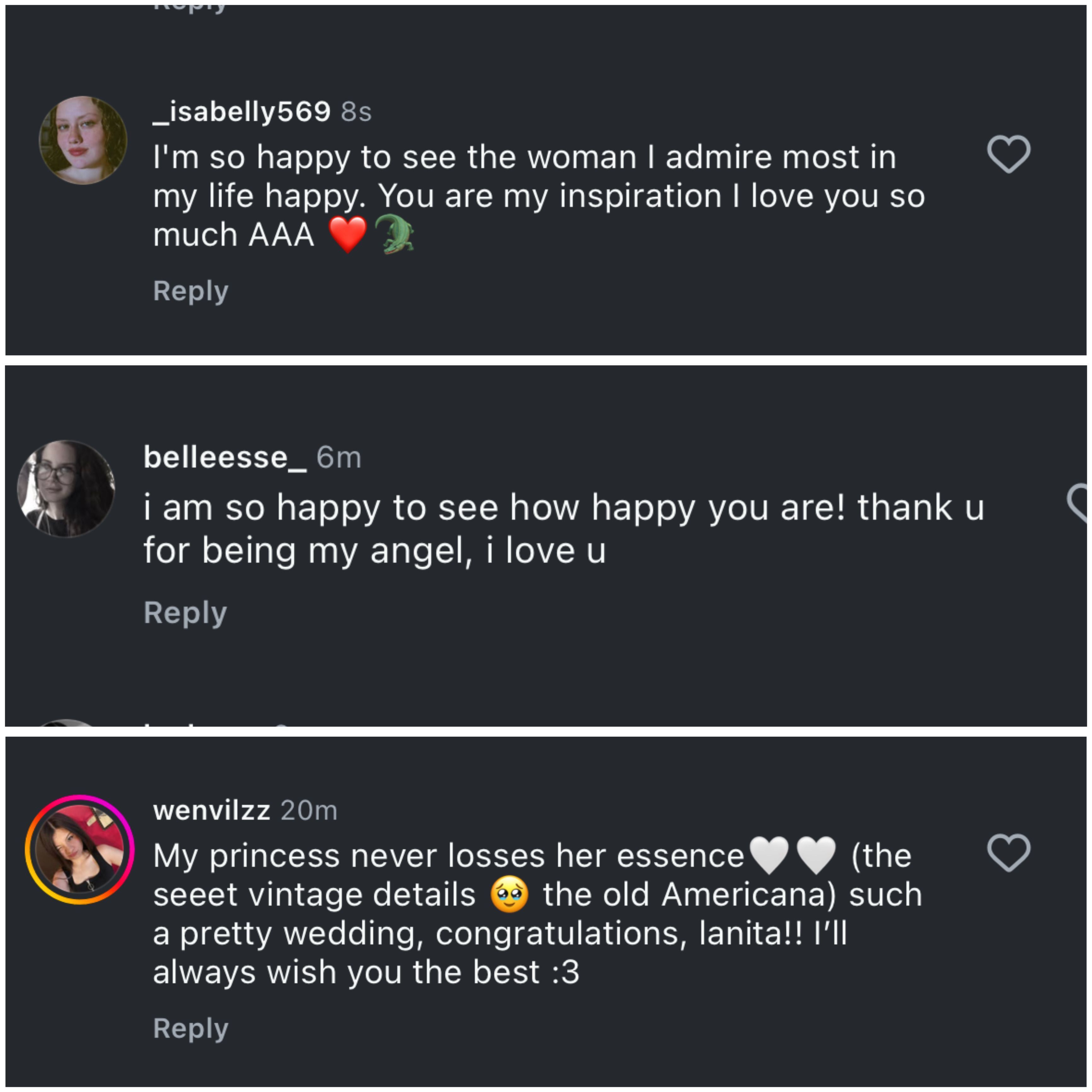The image size is (1092, 1092).
Task: Reply to _isabelly569's comment
Action: [x=190, y=291]
